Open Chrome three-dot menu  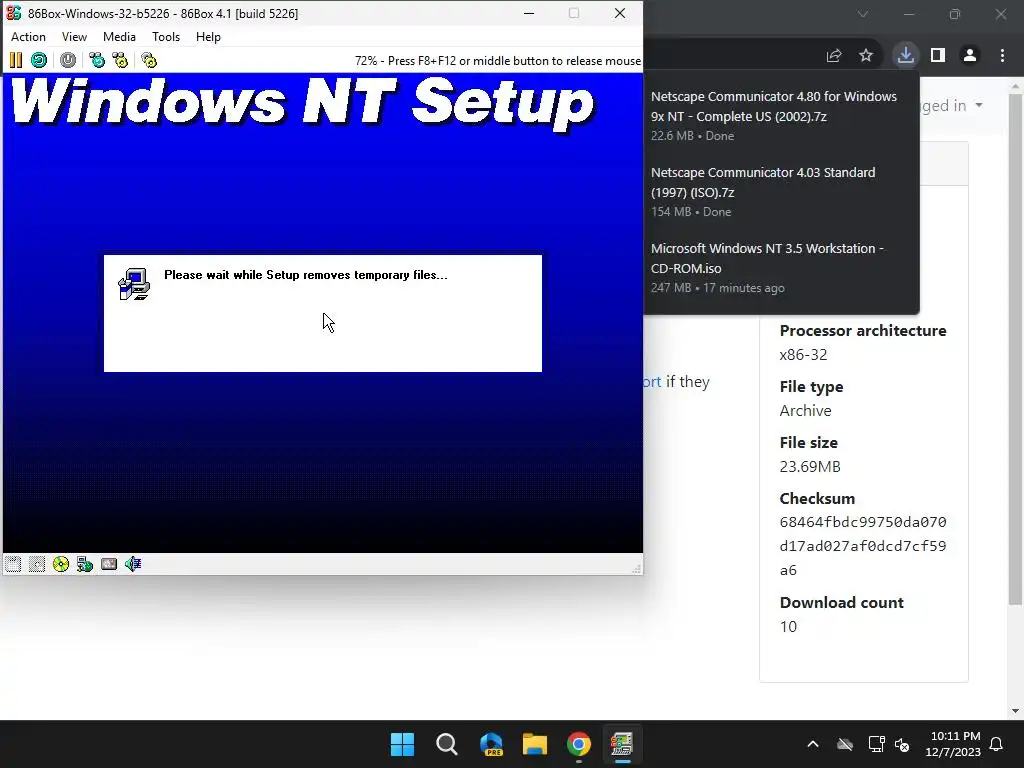[1002, 56]
